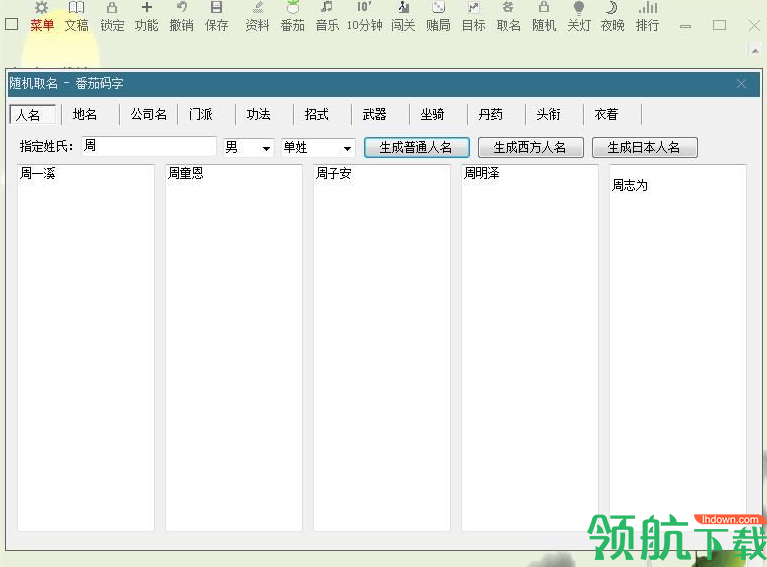767x567 pixels.
Task: Select the name 周一溪
Action: point(38,173)
